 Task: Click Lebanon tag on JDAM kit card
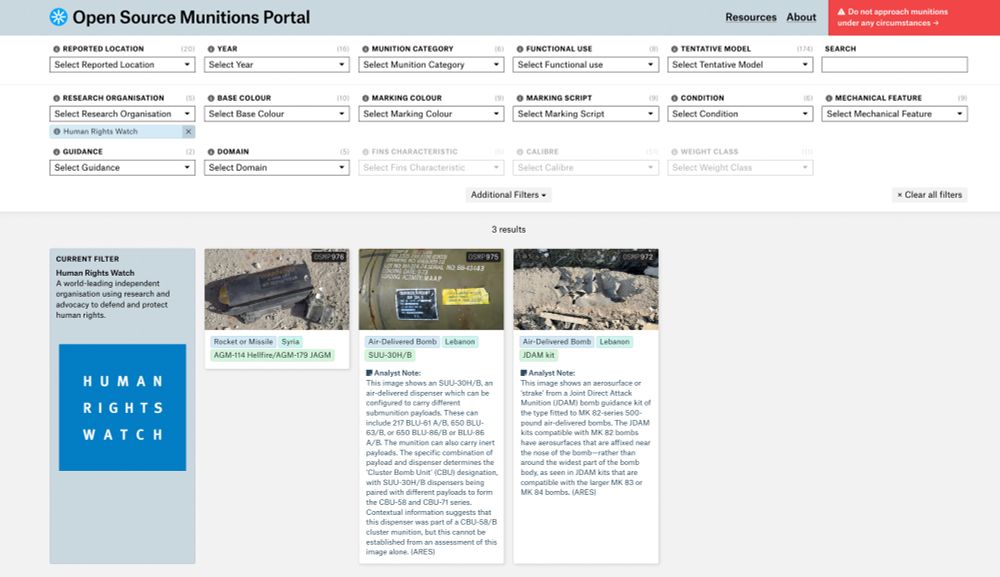[x=614, y=342]
